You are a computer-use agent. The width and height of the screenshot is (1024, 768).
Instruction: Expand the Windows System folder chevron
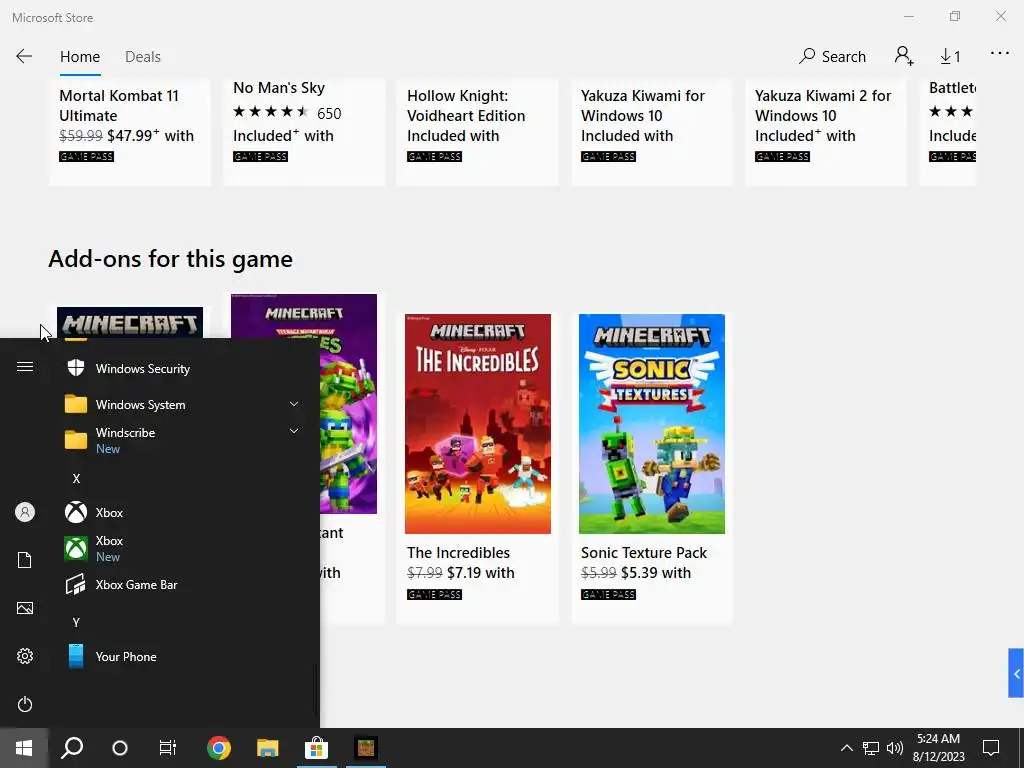pos(294,404)
